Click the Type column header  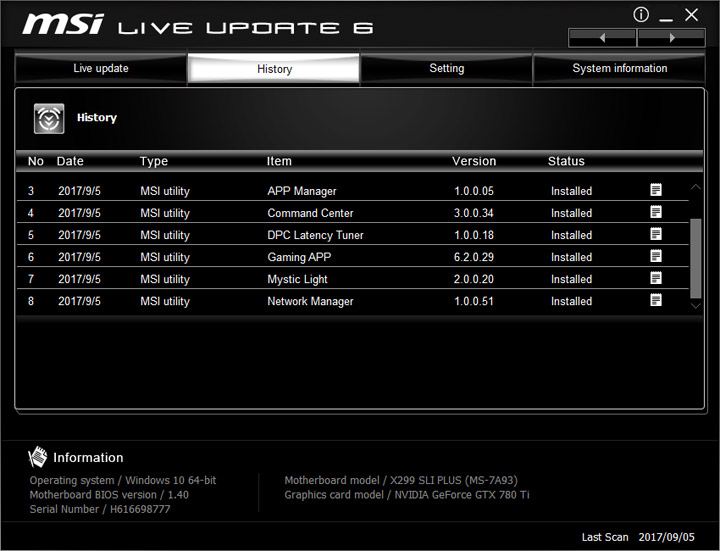click(154, 161)
